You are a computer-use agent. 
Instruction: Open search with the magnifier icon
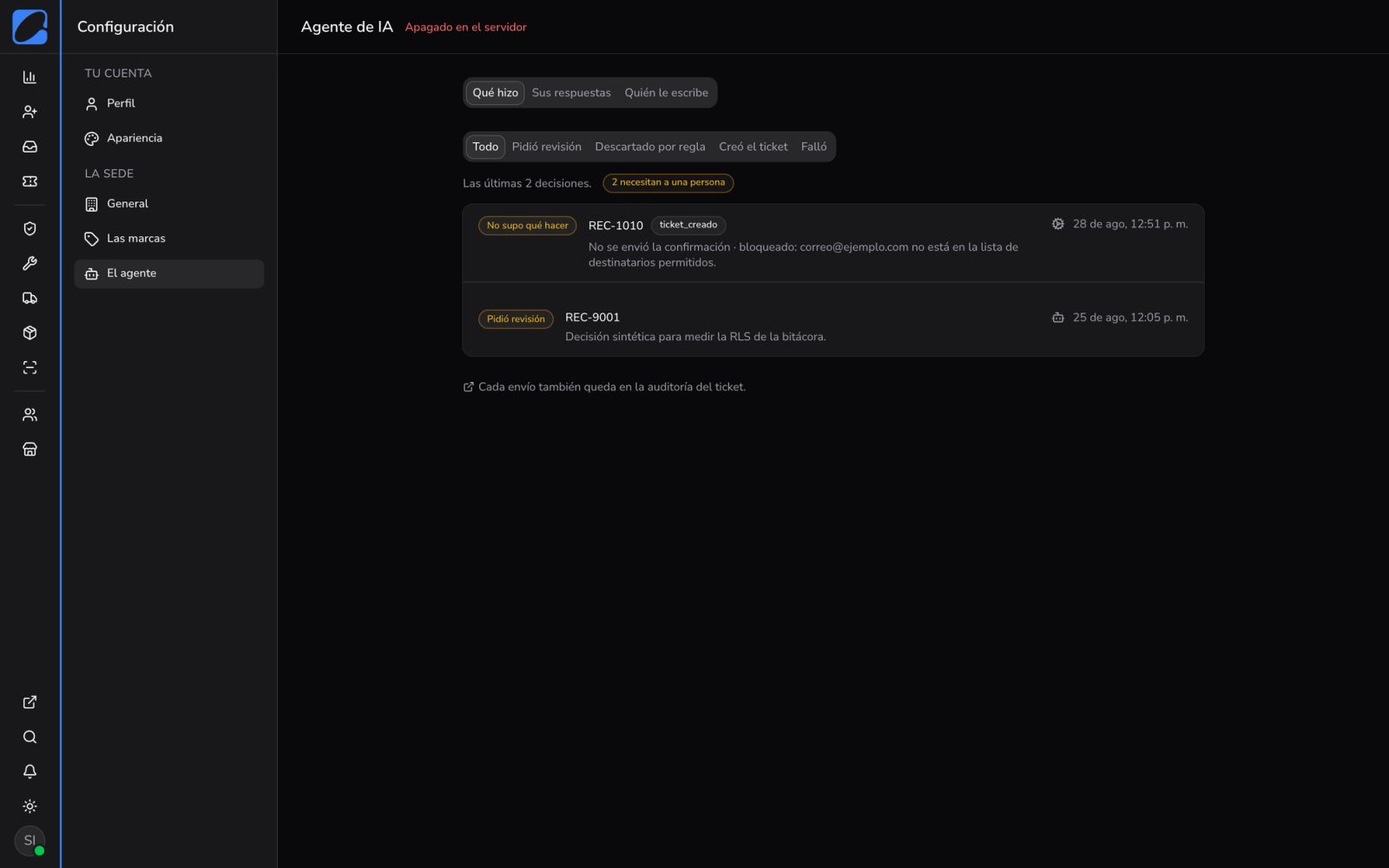point(30,737)
